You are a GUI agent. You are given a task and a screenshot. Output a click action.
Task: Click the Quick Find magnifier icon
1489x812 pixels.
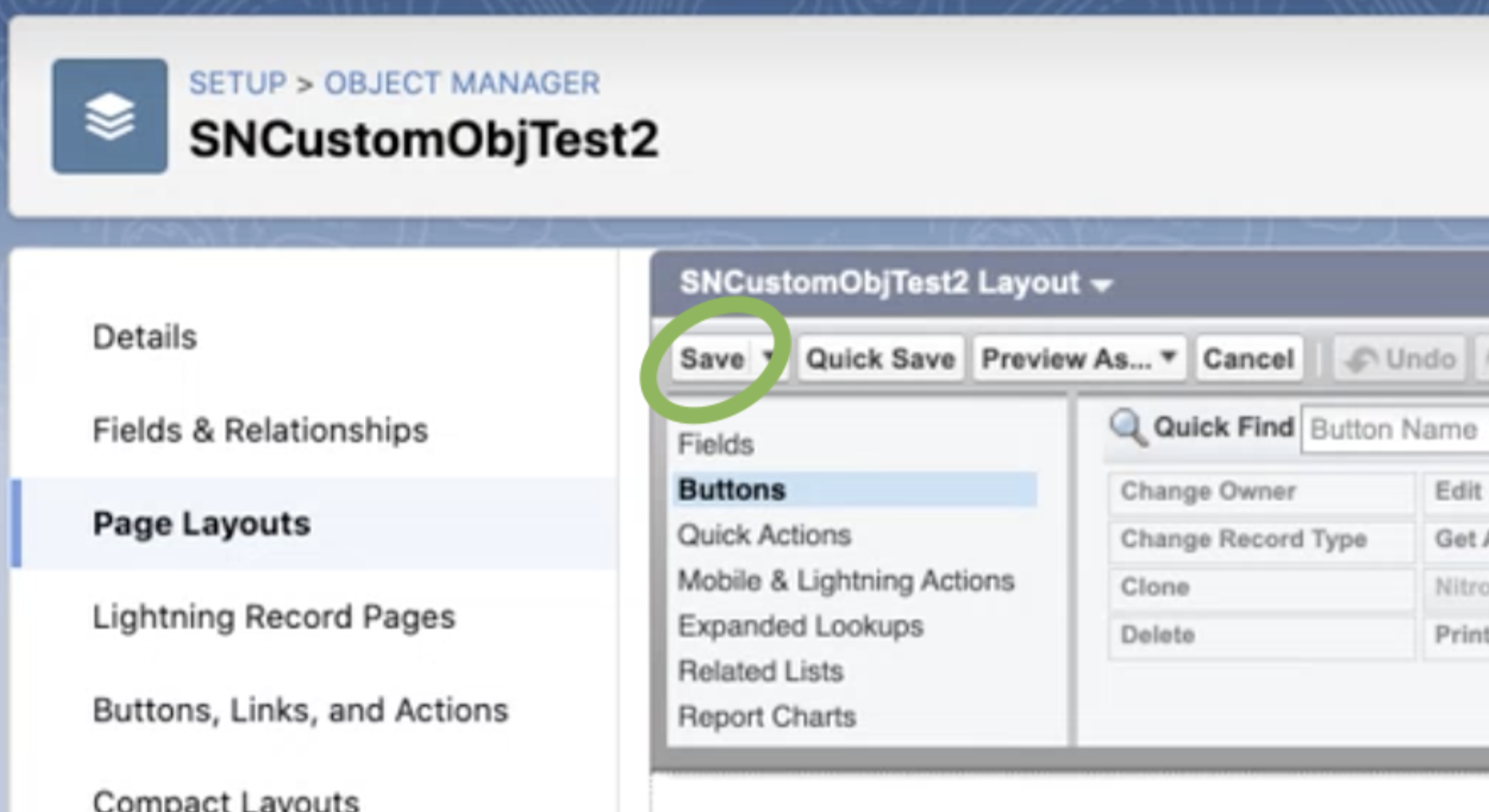[1128, 427]
